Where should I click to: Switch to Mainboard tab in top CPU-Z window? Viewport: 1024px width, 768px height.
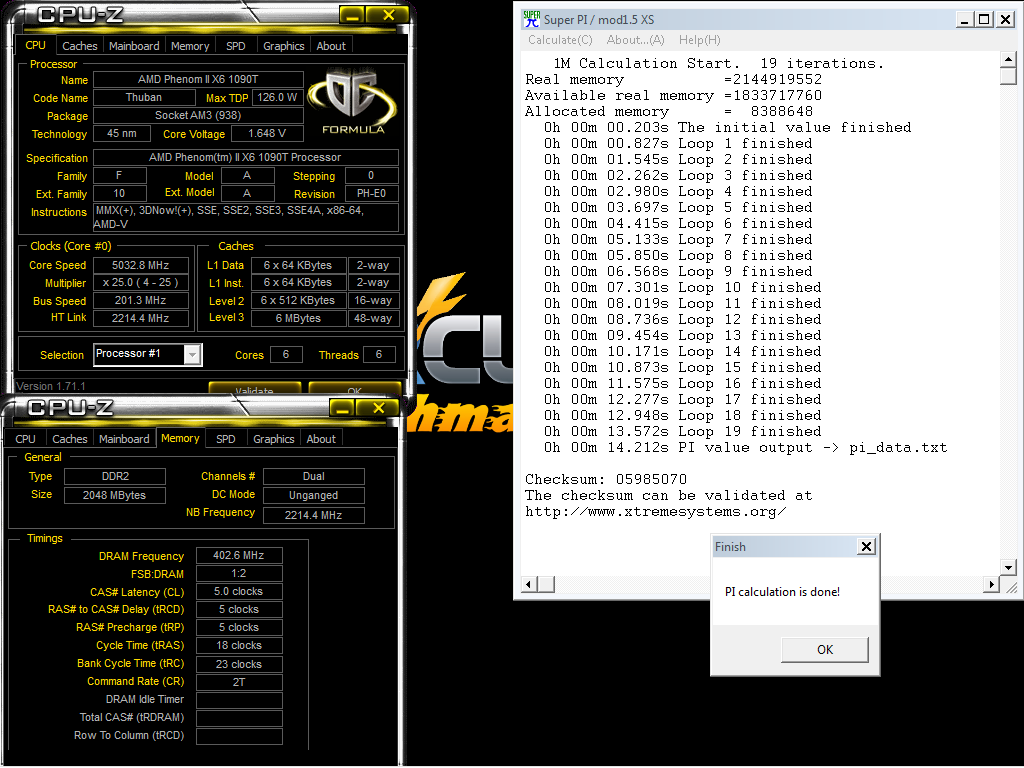(x=134, y=46)
